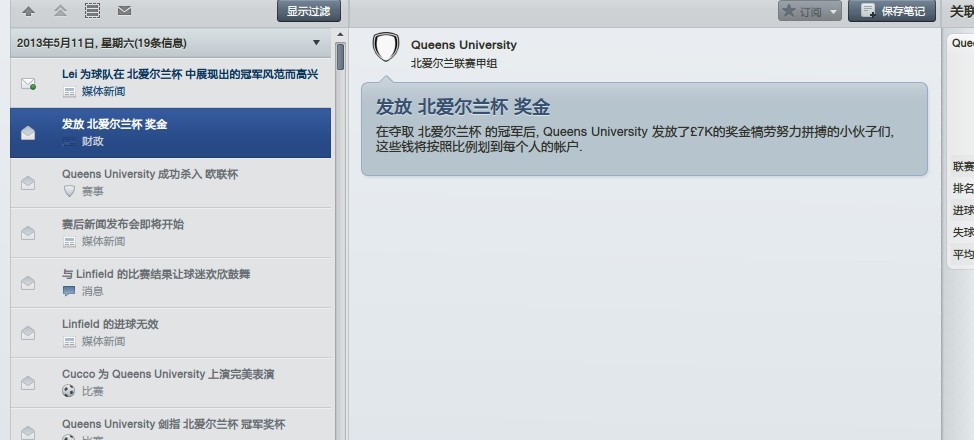Click the 发放 北爱尔兰杯 奖金 headline
The width and height of the screenshot is (974, 440).
pyautogui.click(x=463, y=106)
